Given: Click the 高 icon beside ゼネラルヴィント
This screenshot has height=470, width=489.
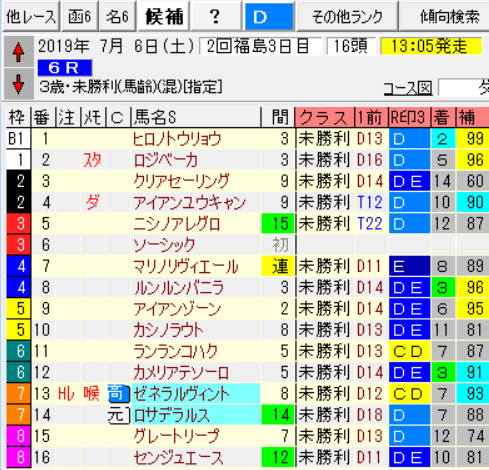Looking at the screenshot, I should pos(119,394).
